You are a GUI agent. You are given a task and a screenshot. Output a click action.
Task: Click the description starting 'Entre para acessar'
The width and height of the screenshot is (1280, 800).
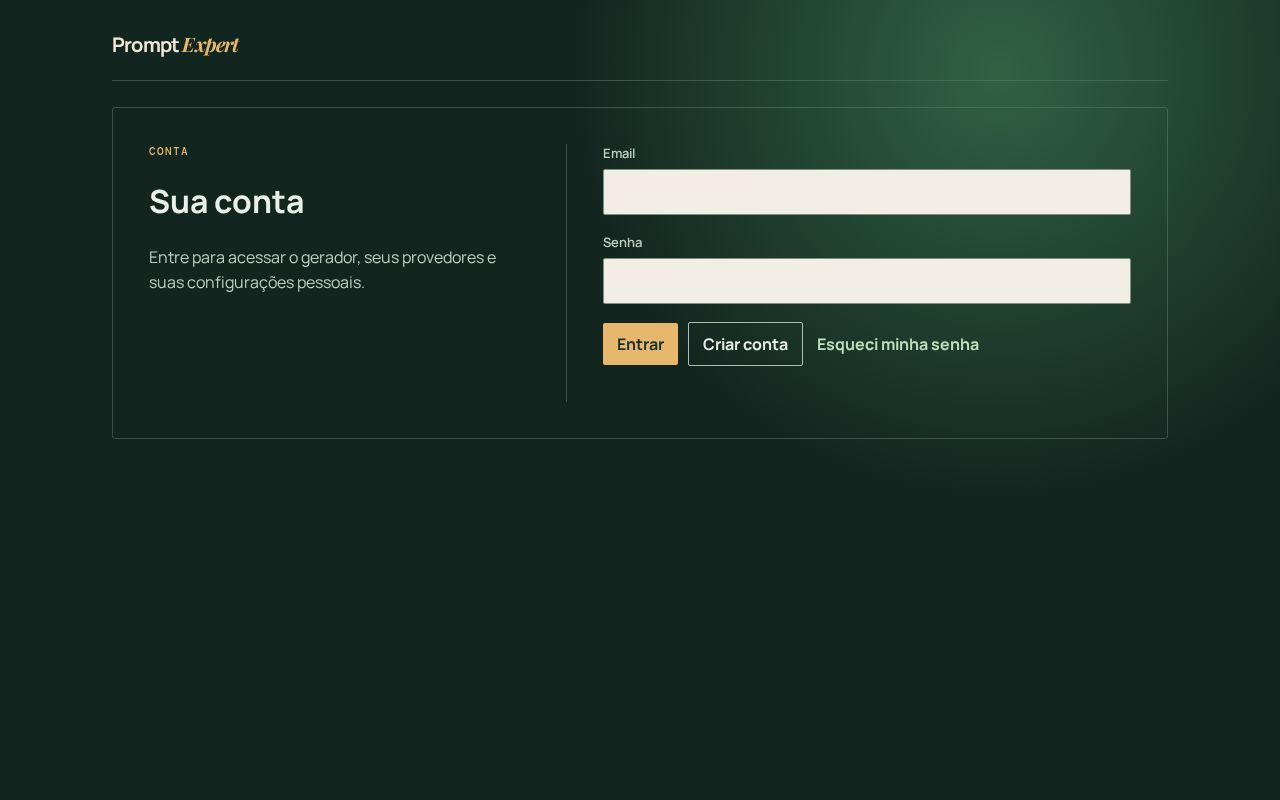point(322,270)
